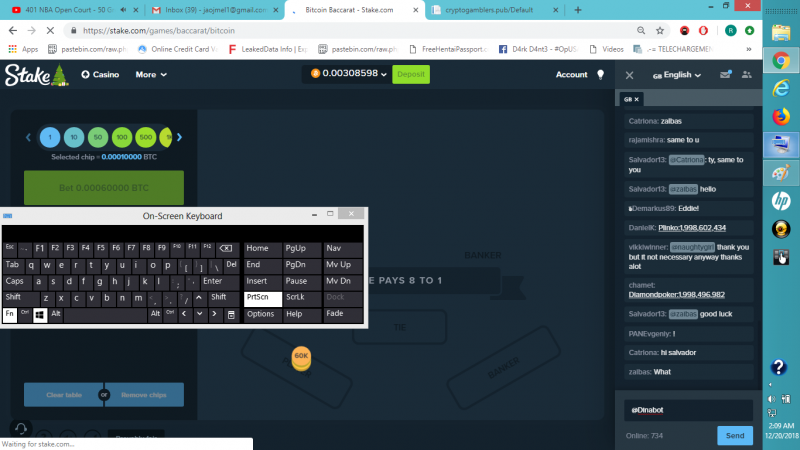Open a new browser tab

click(x=578, y=10)
